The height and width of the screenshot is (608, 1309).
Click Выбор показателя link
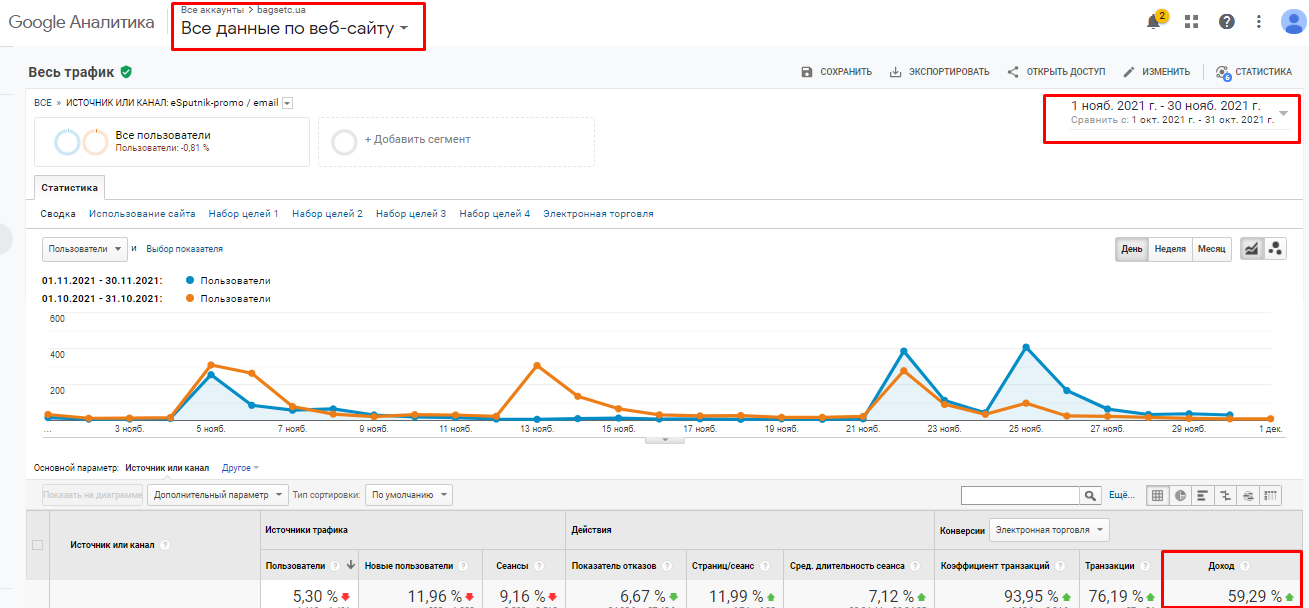184,249
